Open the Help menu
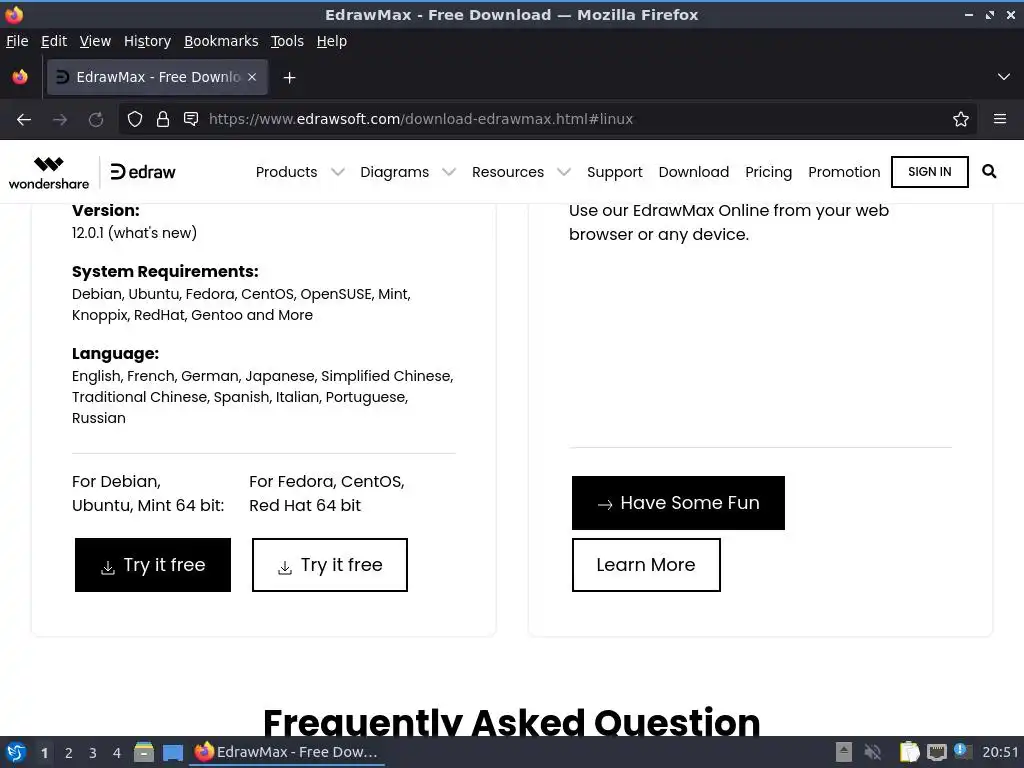This screenshot has width=1024, height=768. [331, 41]
